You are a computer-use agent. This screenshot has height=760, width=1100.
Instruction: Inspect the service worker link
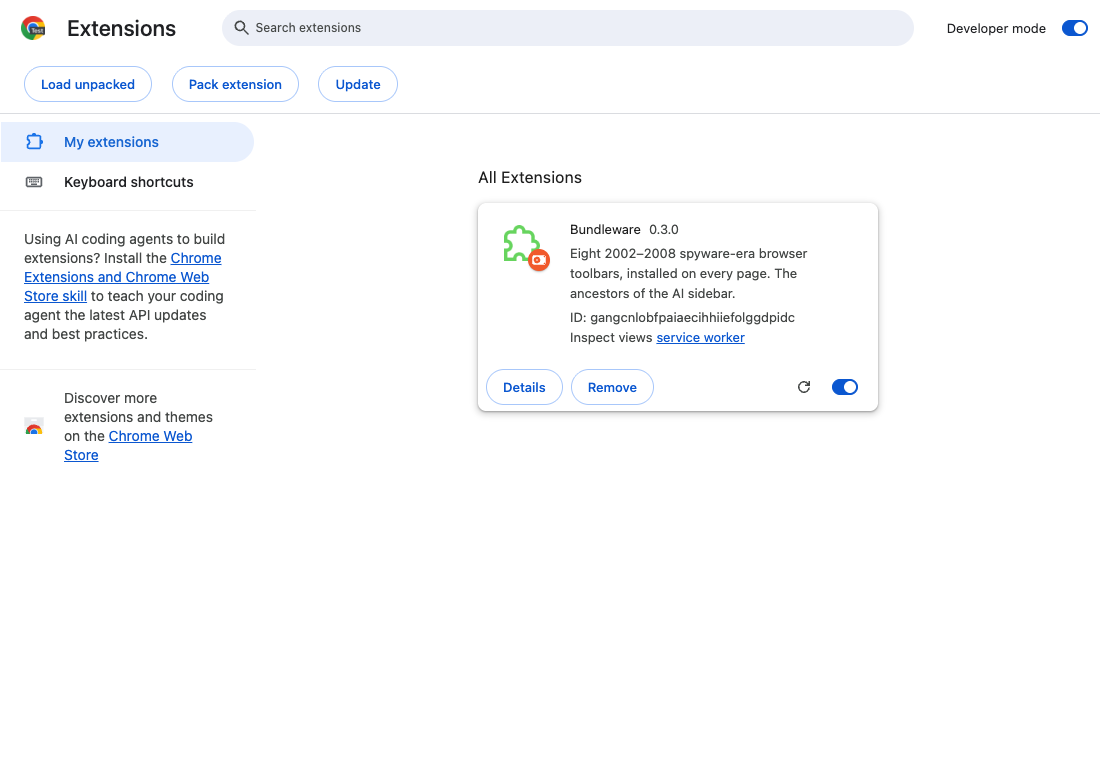click(x=700, y=338)
